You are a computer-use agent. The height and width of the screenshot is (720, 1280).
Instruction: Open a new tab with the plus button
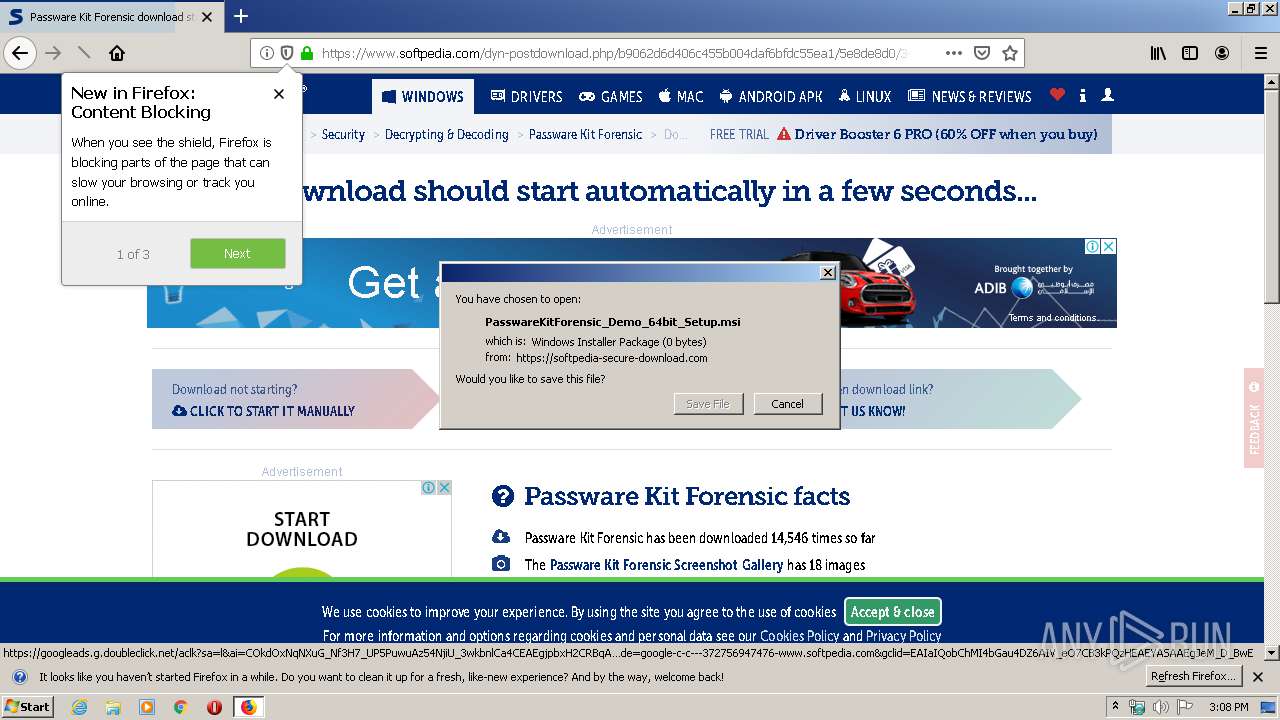click(241, 16)
